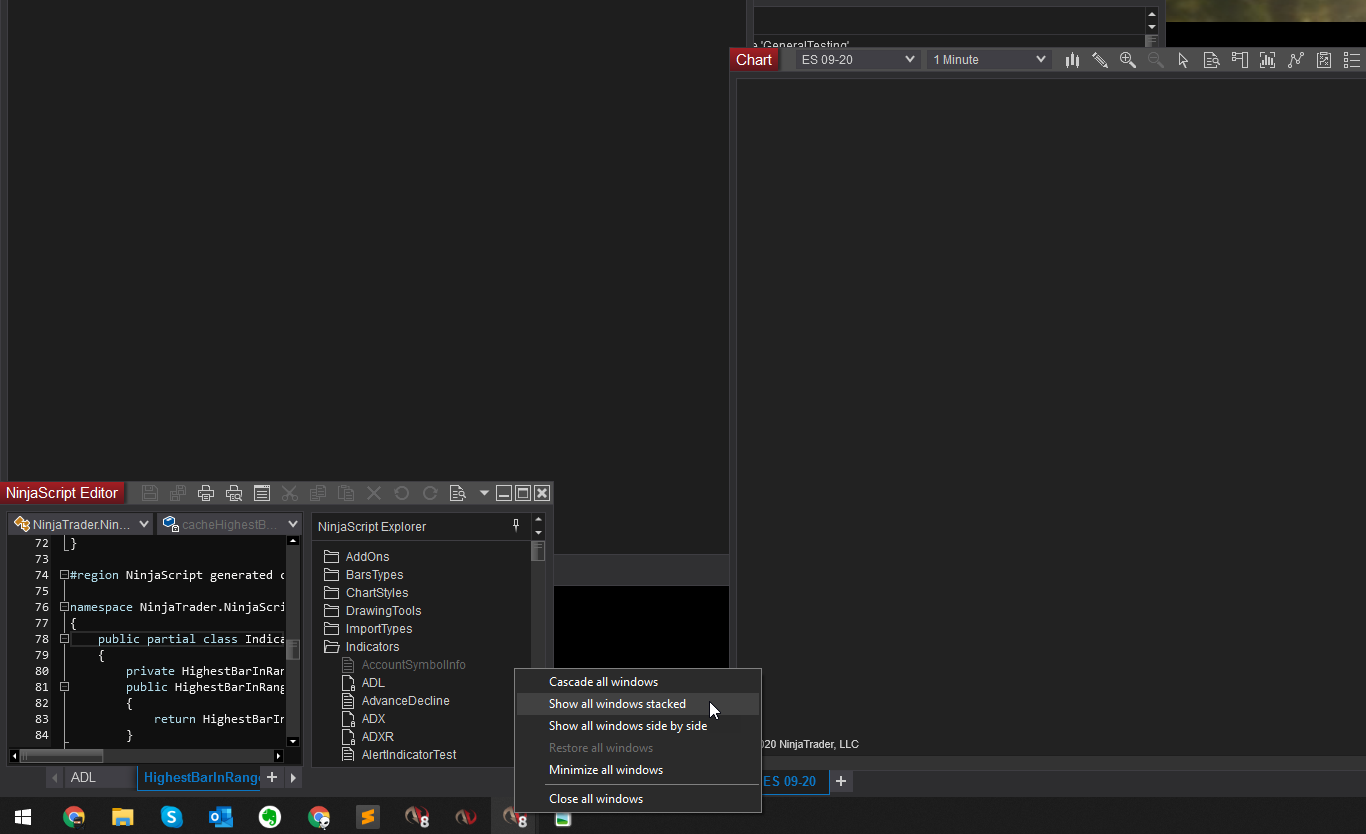Print the script from NinjaScript Editor
This screenshot has width=1366, height=834.
(x=206, y=493)
